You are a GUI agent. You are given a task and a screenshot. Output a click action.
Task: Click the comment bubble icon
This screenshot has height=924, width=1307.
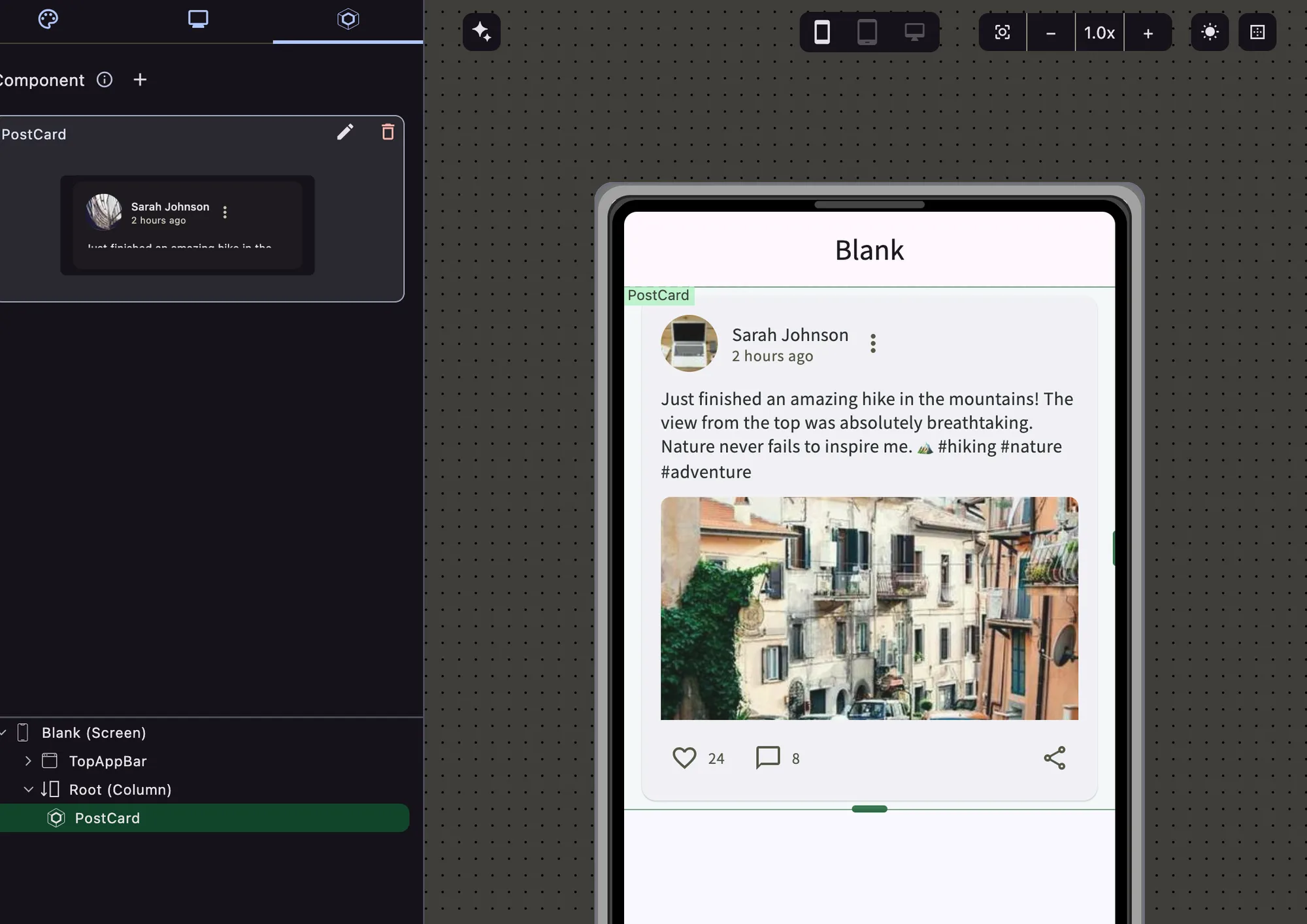(768, 758)
